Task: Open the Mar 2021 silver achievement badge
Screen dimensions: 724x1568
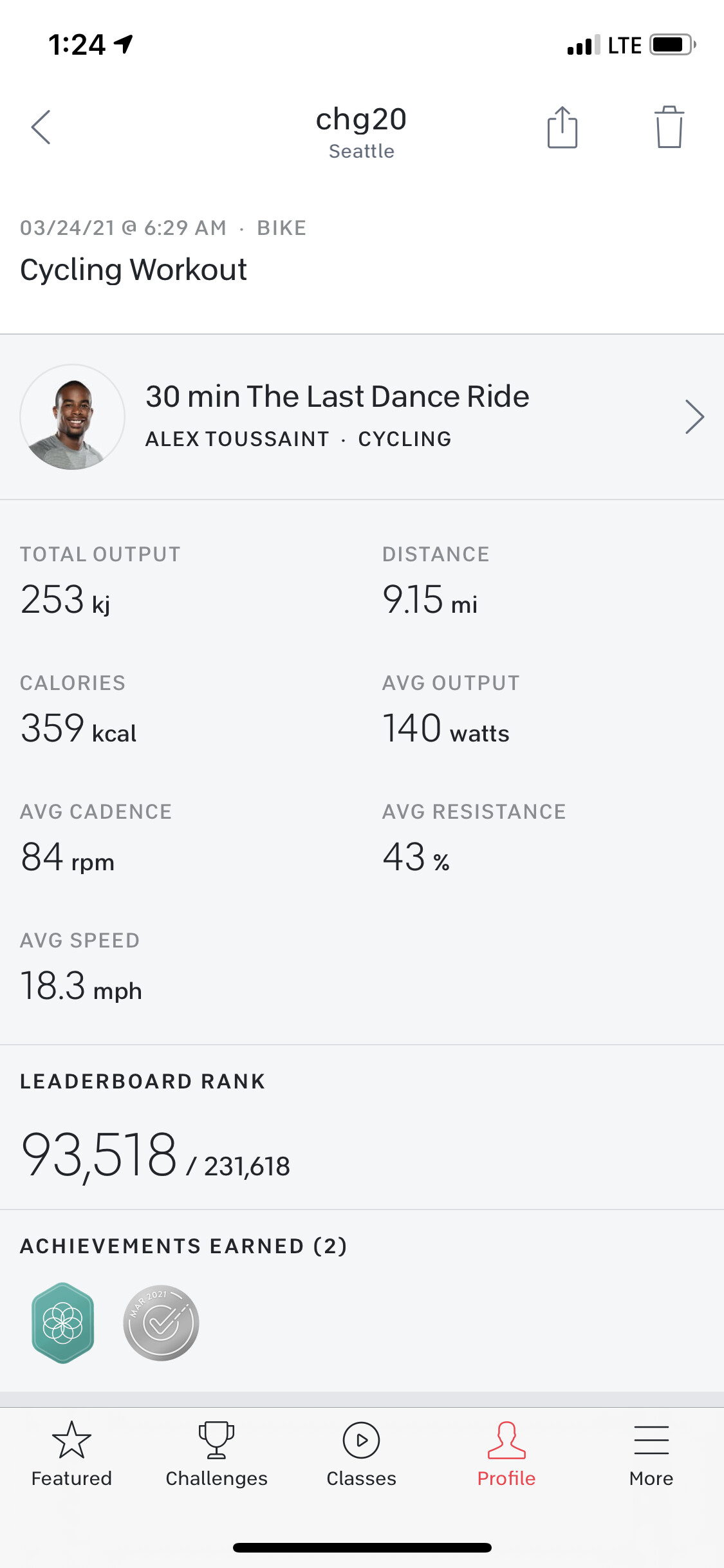Action: 161,1323
